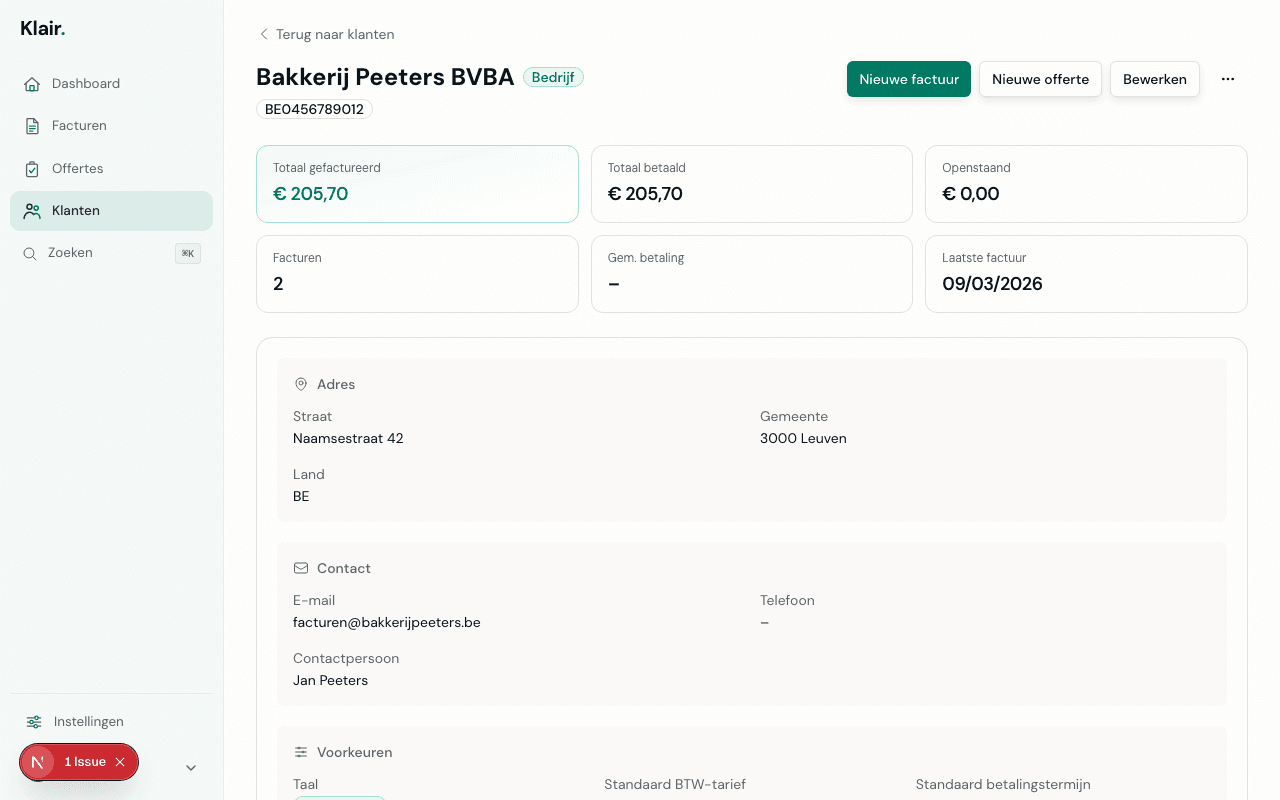Click the Bewerken button

coord(1154,79)
